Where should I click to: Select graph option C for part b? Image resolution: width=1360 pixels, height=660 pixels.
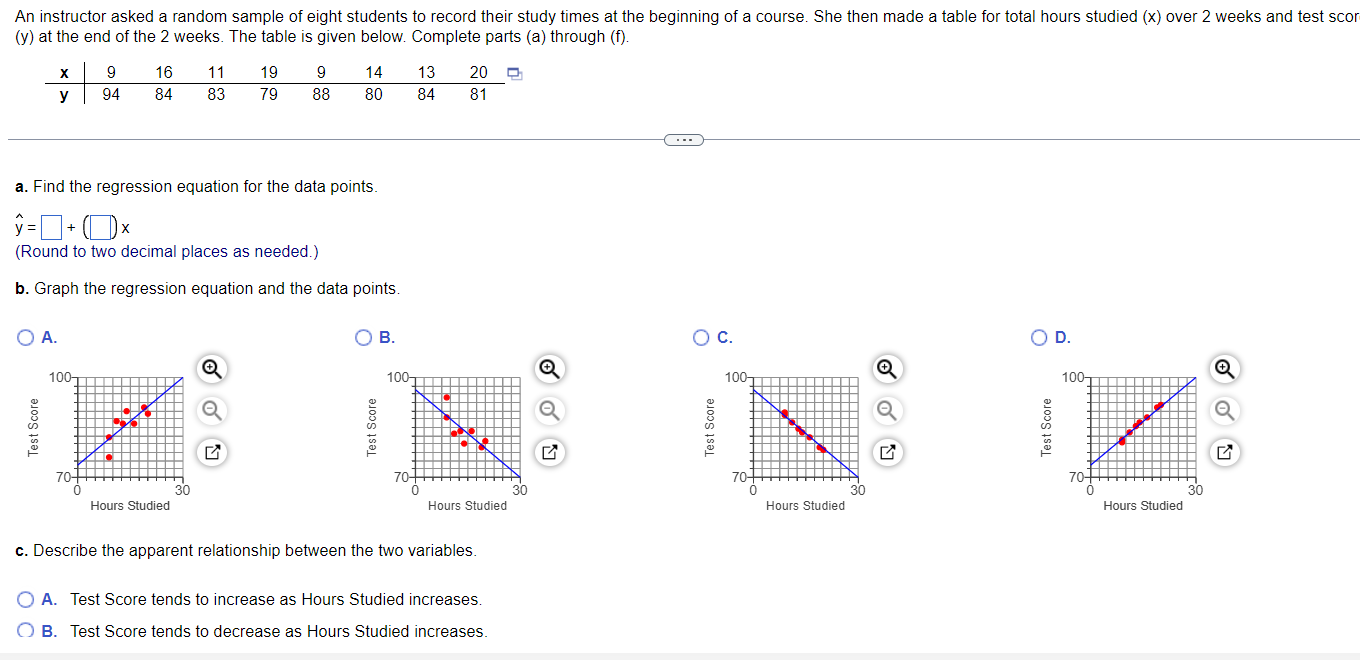pos(701,337)
